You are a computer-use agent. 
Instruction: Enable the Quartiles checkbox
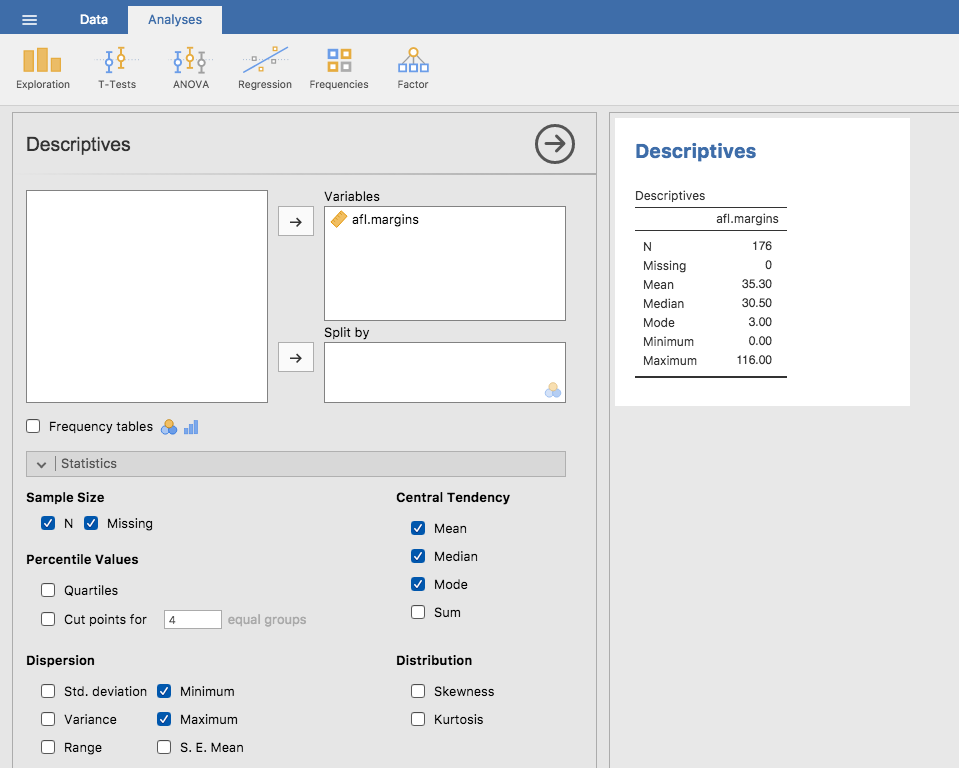tap(48, 590)
